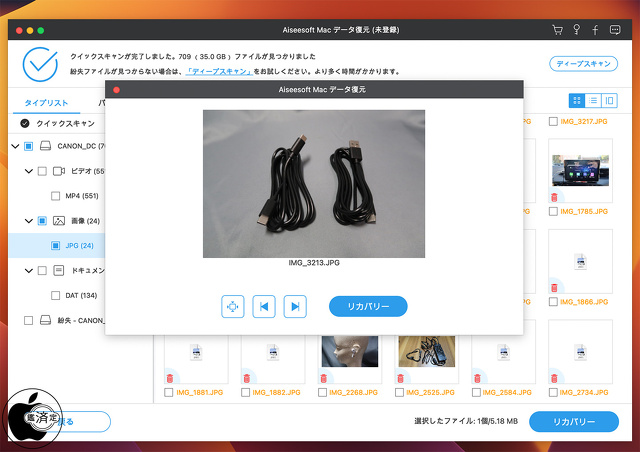Check the IMG_1882.JPG checkbox
The height and width of the screenshot is (452, 640).
pos(245,392)
